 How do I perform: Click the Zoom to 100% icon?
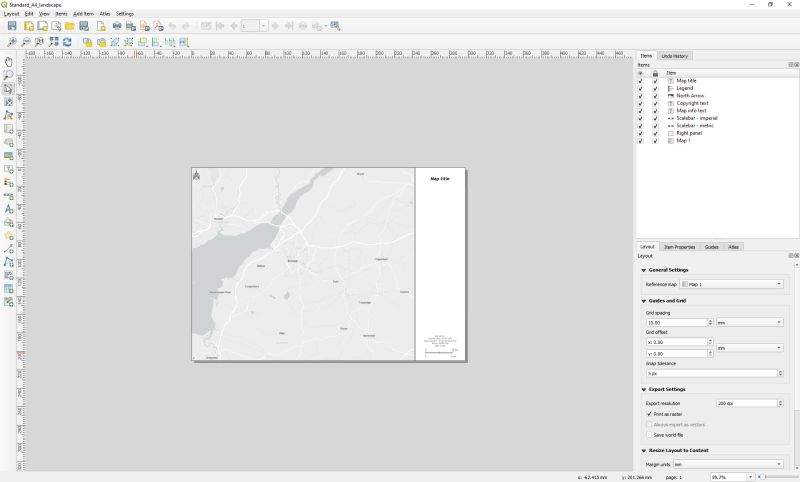[39, 42]
